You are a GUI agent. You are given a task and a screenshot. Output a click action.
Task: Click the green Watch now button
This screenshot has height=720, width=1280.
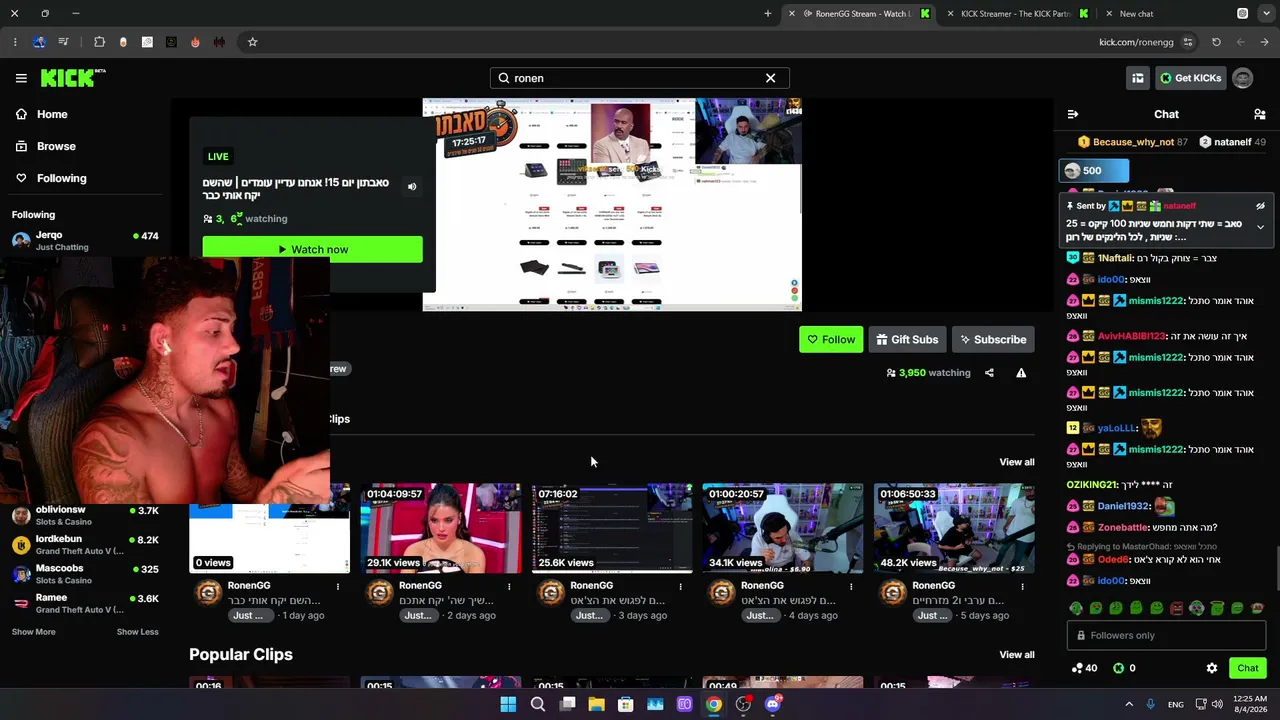pyautogui.click(x=312, y=249)
